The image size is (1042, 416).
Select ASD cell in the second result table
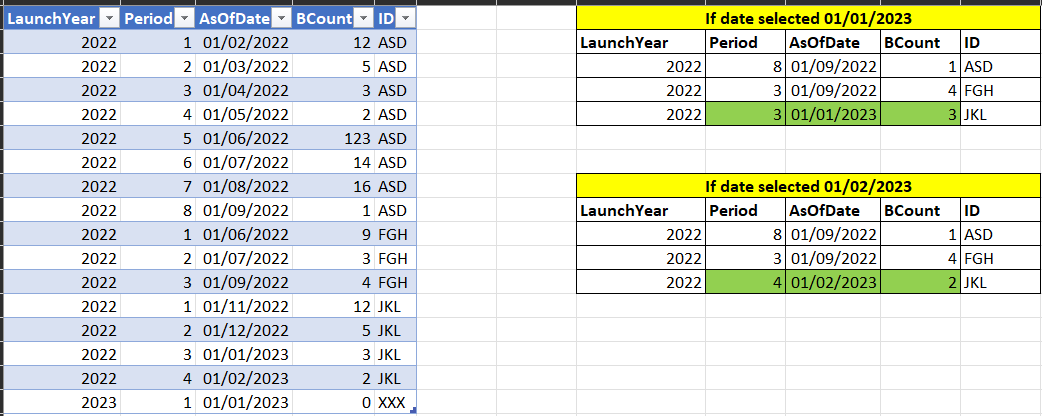[1001, 234]
